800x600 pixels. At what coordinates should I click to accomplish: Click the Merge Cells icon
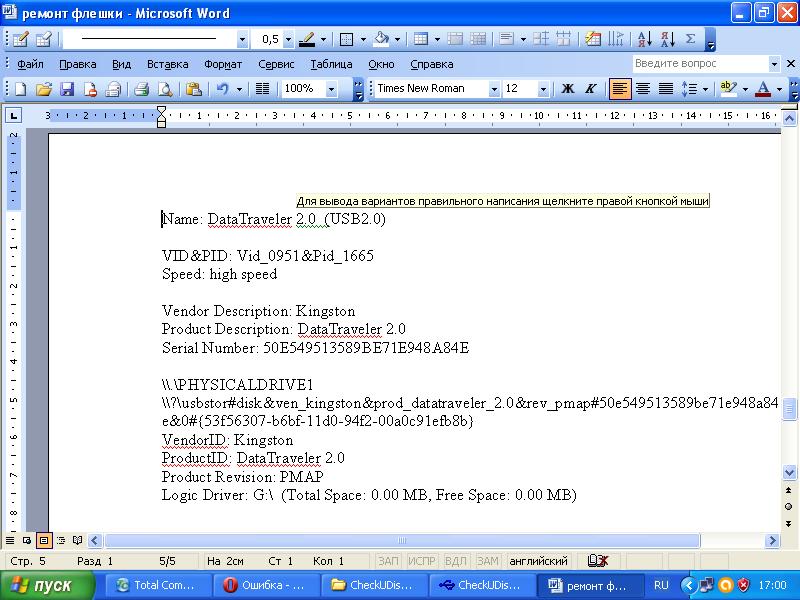pyautogui.click(x=455, y=39)
